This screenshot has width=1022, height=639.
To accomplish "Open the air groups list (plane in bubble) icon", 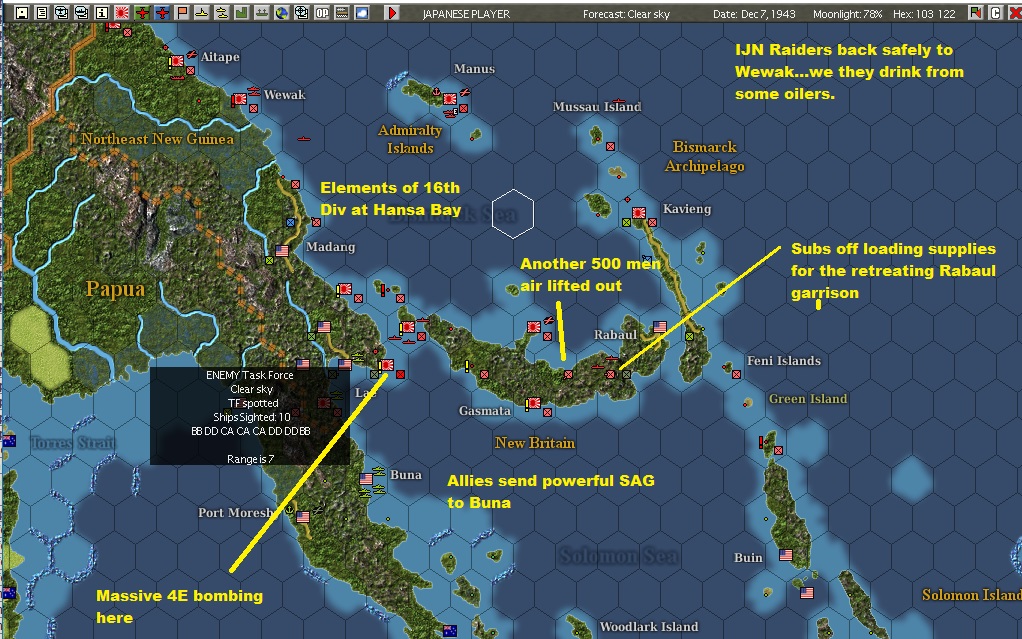I will click(62, 12).
